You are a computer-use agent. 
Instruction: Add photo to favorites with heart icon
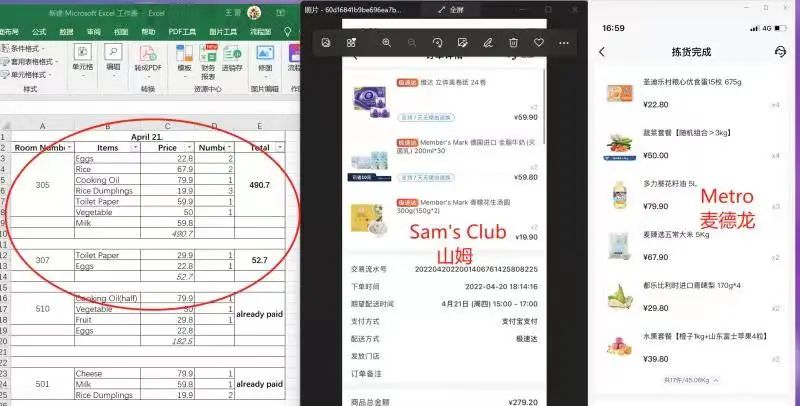pyautogui.click(x=539, y=43)
